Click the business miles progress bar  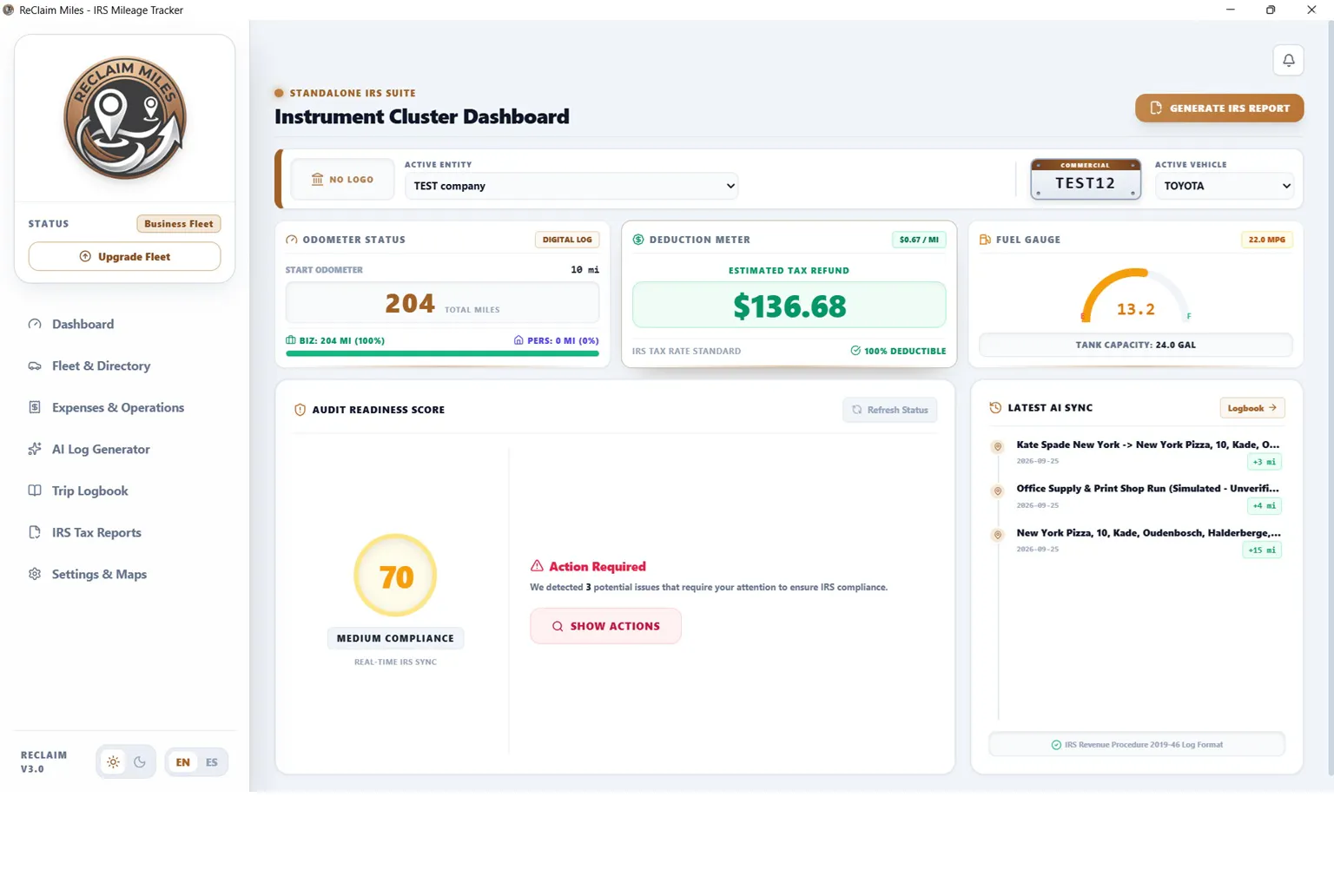coord(442,353)
